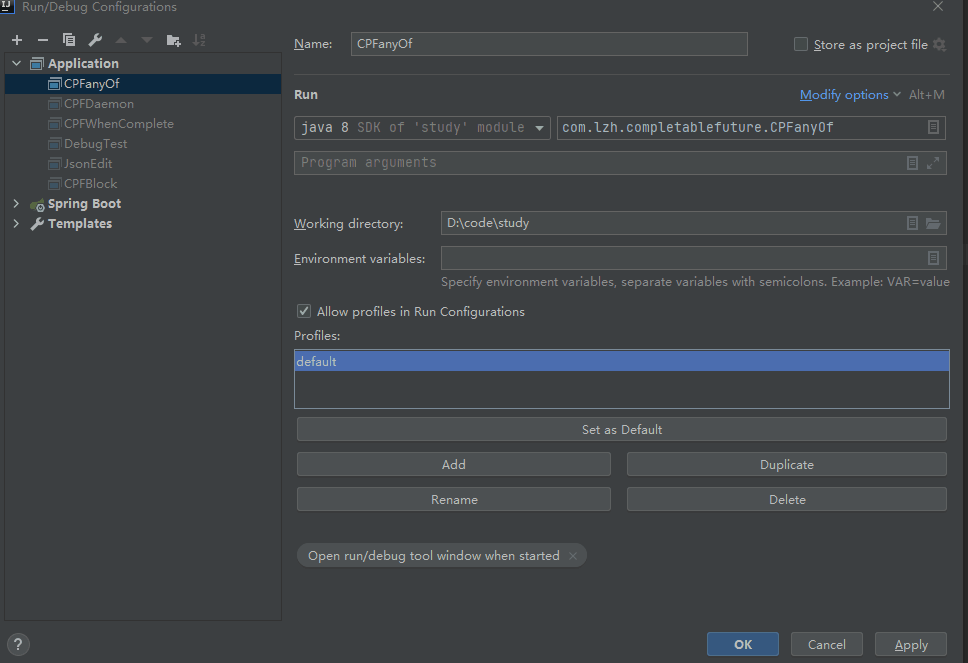Click the Sort Configurations icon
Viewport: 968px width, 663px height.
tap(199, 40)
